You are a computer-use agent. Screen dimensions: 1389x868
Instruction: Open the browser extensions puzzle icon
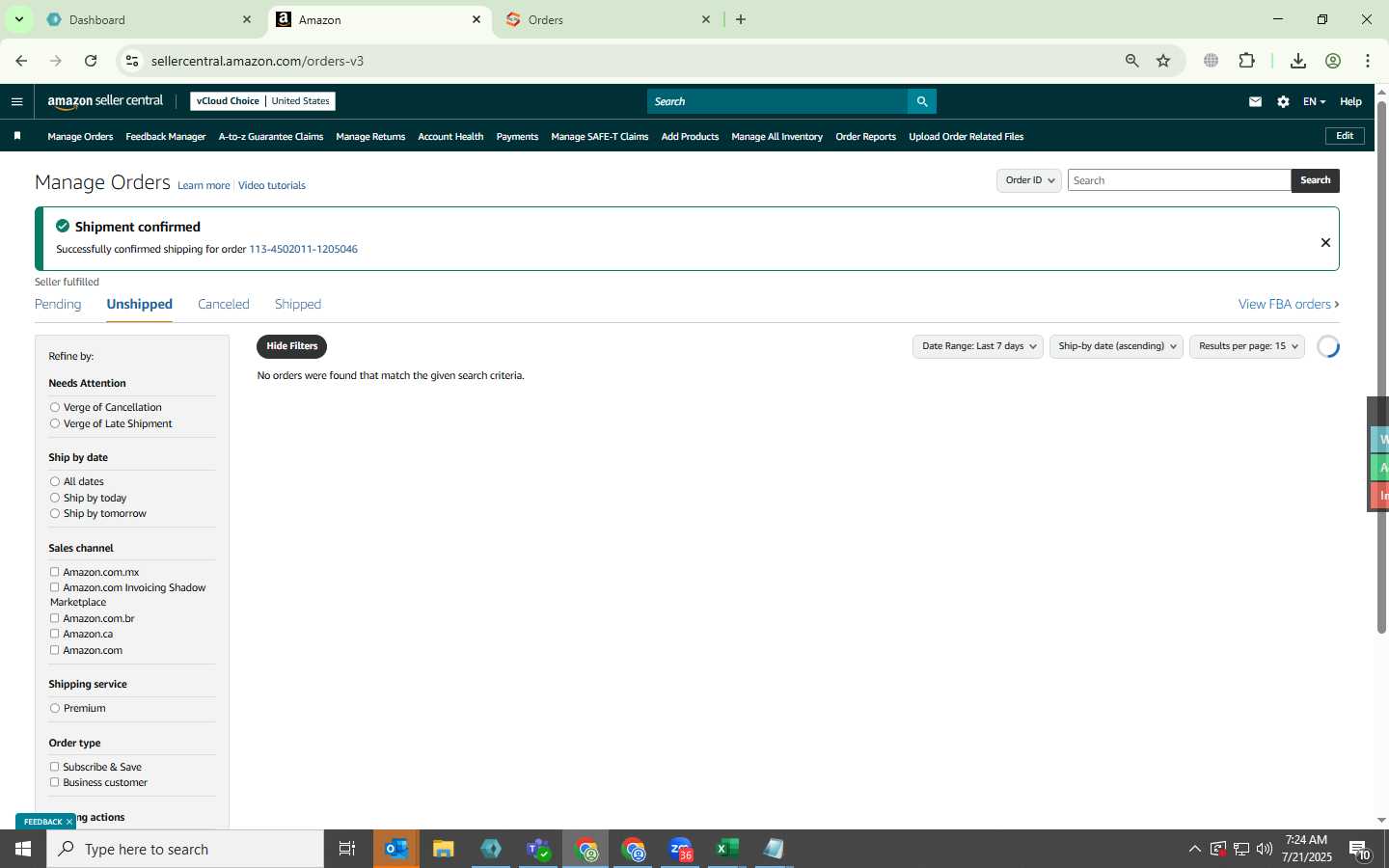1247,61
